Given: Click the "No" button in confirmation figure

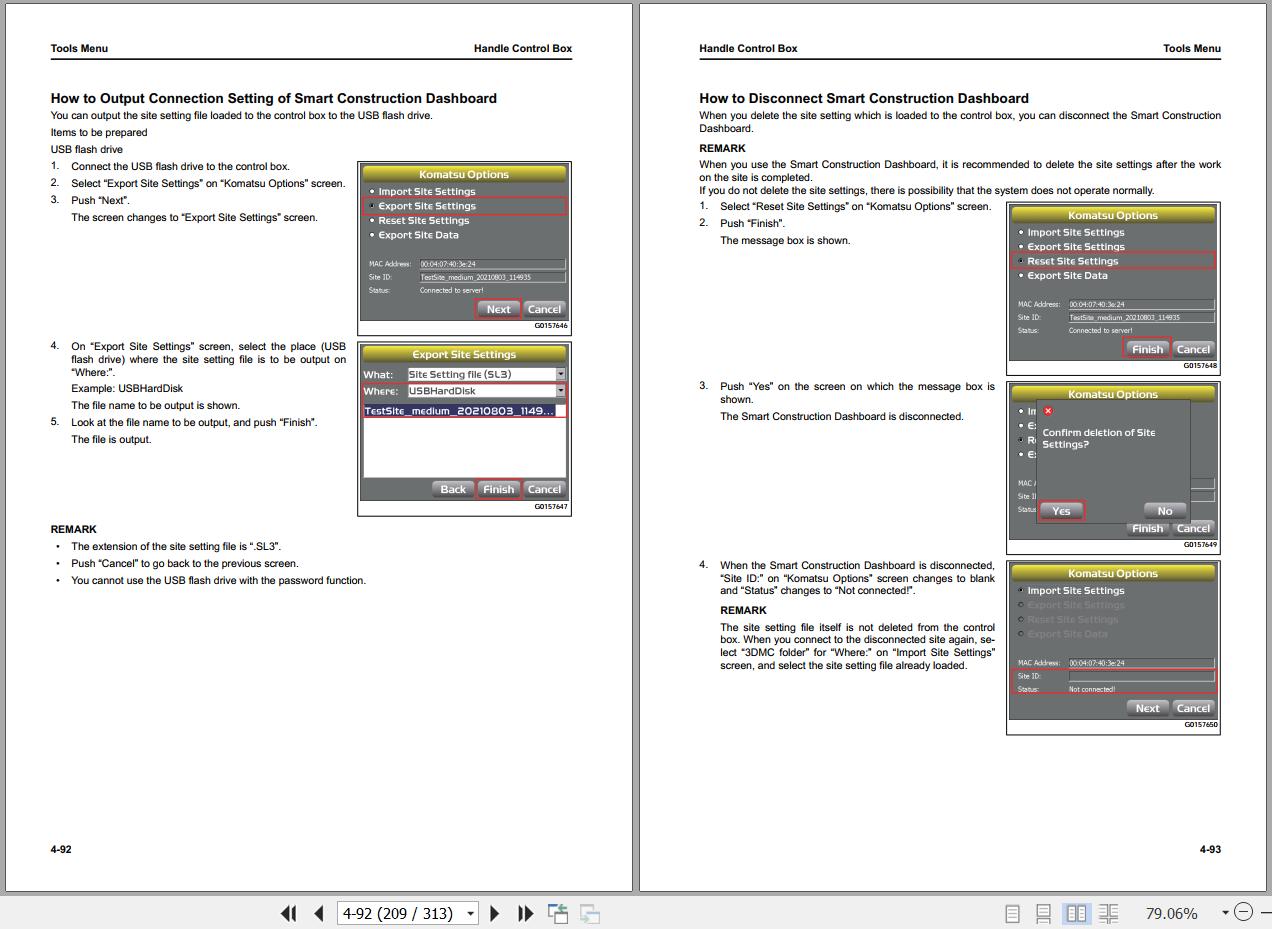Looking at the screenshot, I should [1164, 511].
